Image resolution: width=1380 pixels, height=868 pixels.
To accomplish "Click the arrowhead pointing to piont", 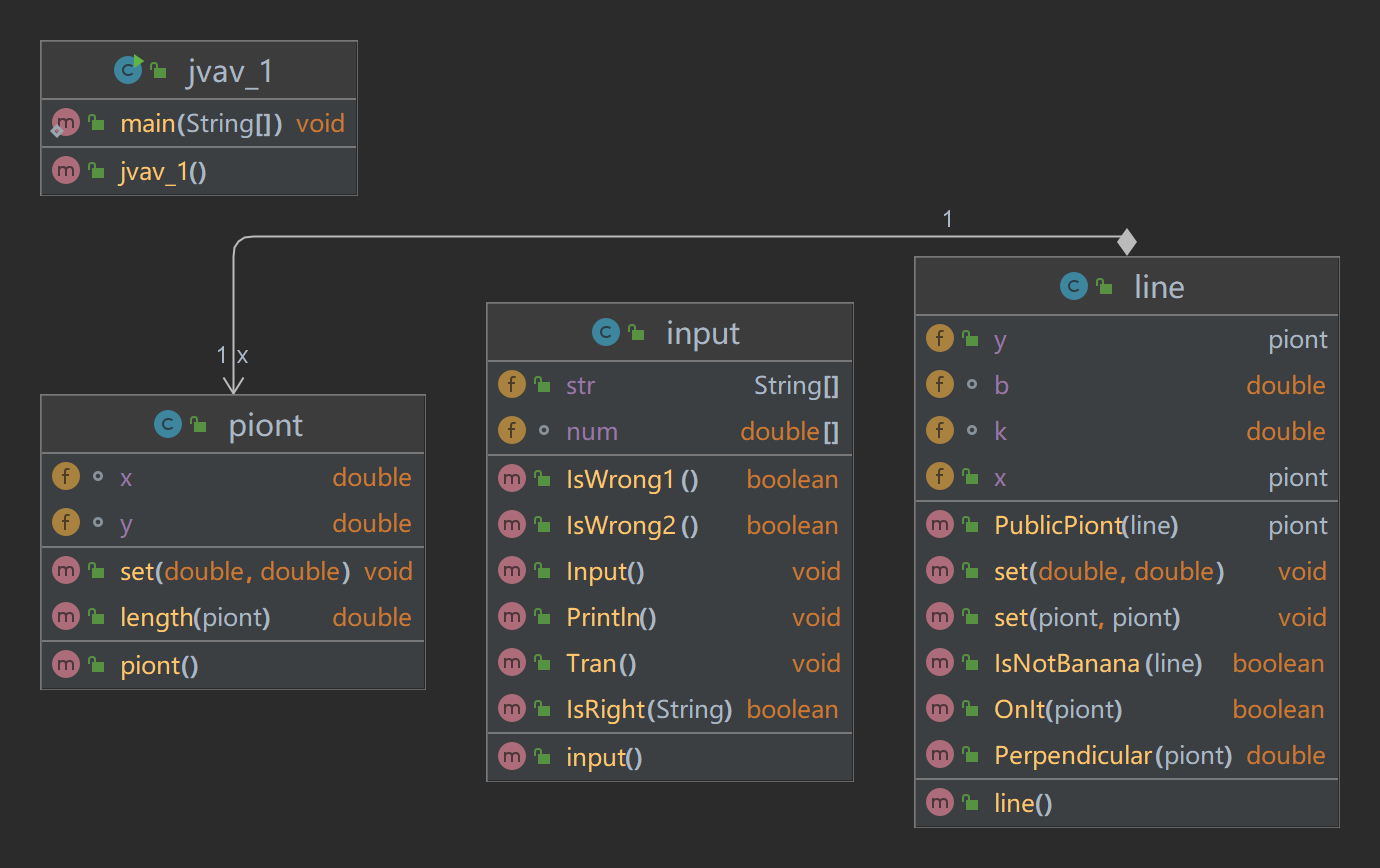I will point(233,386).
